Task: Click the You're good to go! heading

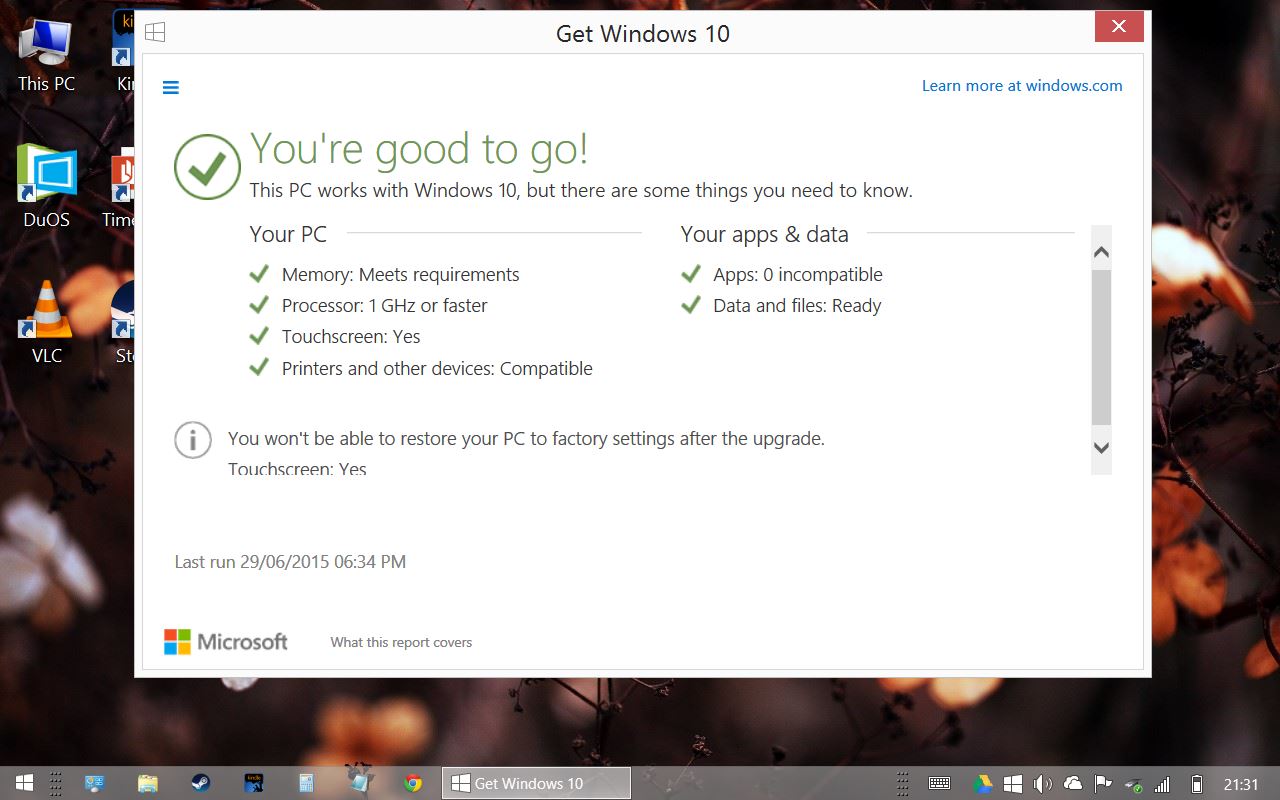Action: (x=419, y=149)
